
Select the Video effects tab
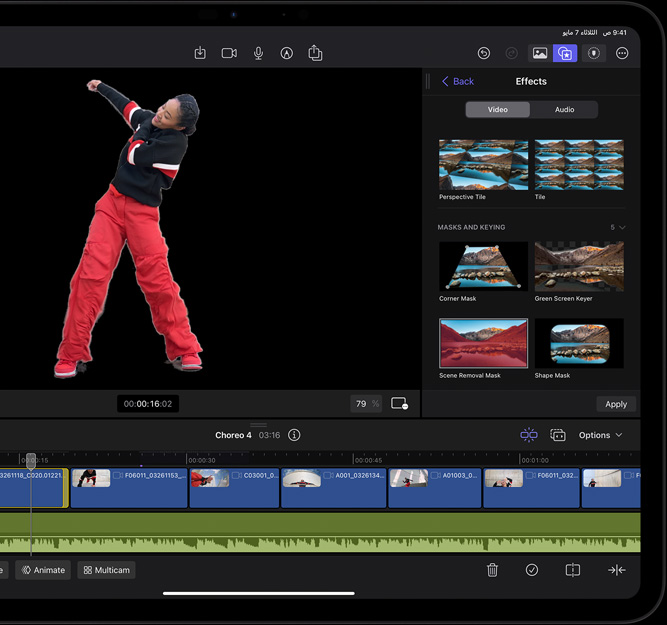(497, 109)
